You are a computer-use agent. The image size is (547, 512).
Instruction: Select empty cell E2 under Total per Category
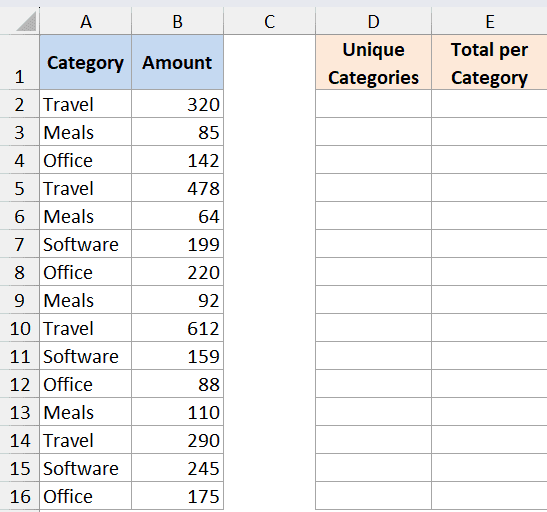point(489,104)
